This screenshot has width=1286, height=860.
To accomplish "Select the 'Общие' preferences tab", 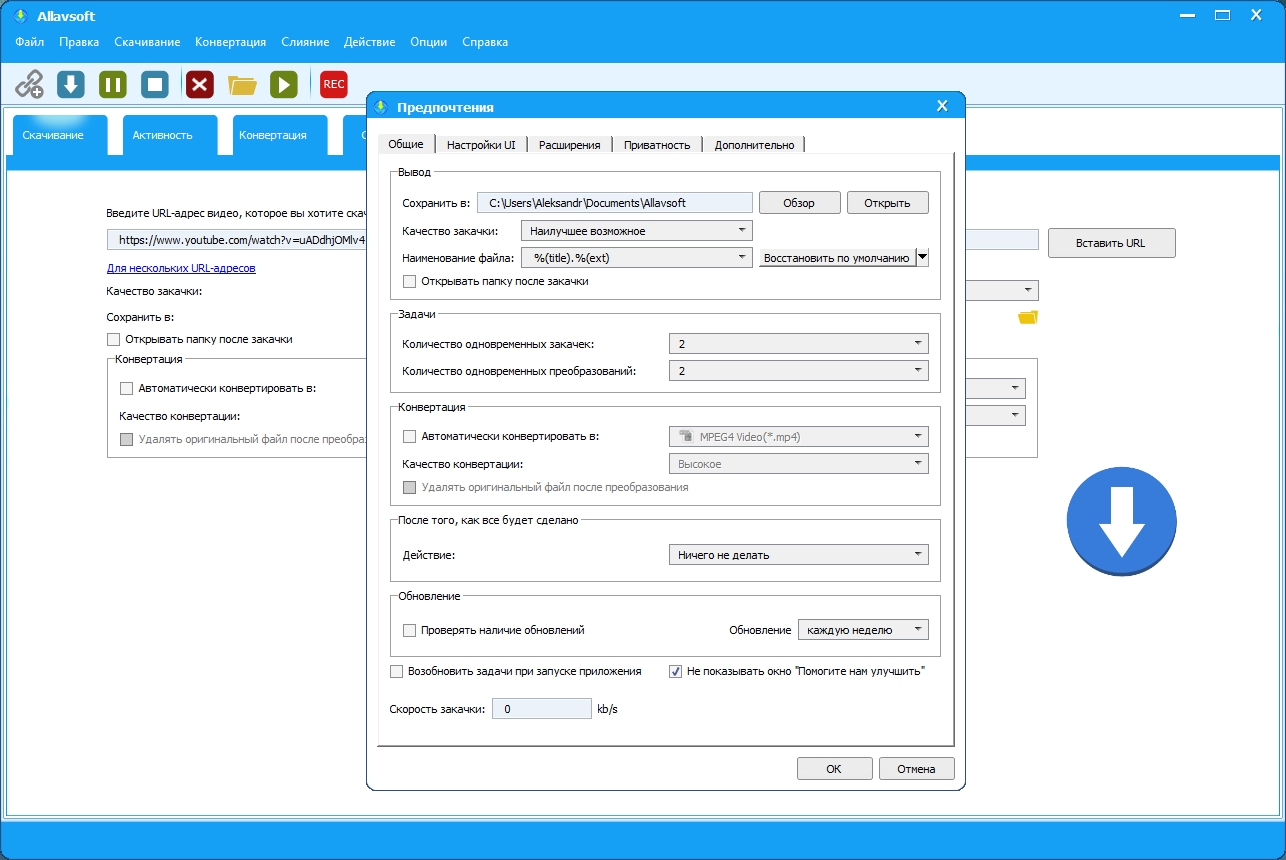I will 406,143.
